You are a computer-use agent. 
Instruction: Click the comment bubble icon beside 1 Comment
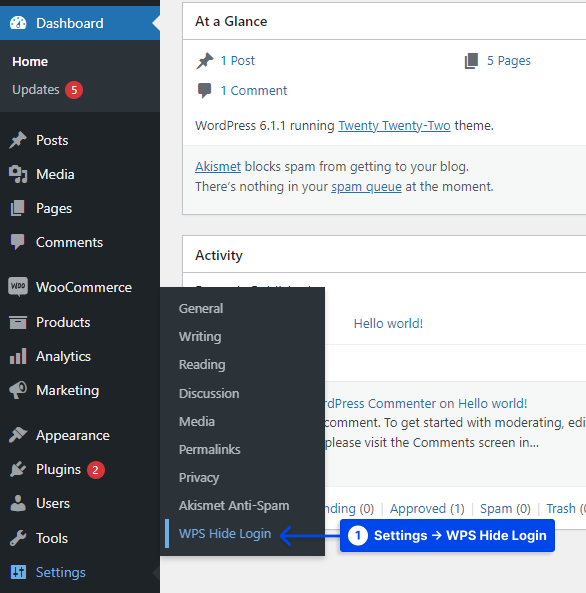click(204, 91)
